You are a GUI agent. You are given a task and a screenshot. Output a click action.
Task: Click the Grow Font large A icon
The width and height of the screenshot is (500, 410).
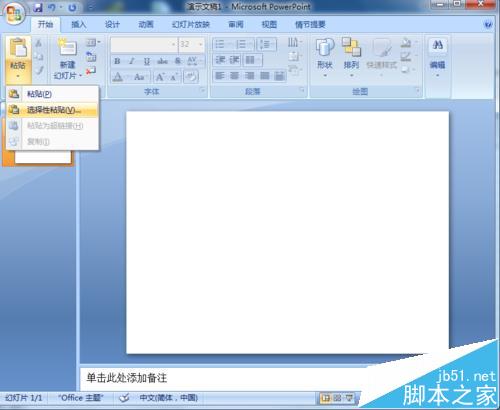160,77
